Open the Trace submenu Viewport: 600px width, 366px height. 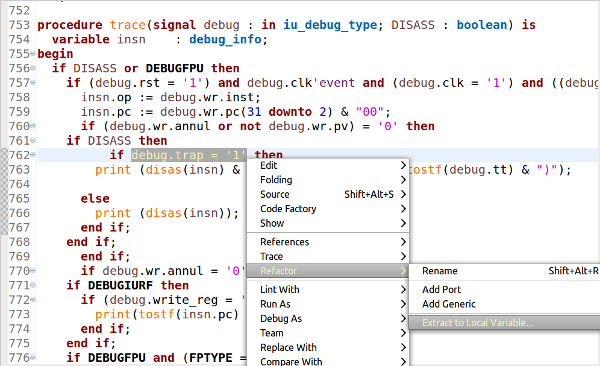click(x=328, y=257)
